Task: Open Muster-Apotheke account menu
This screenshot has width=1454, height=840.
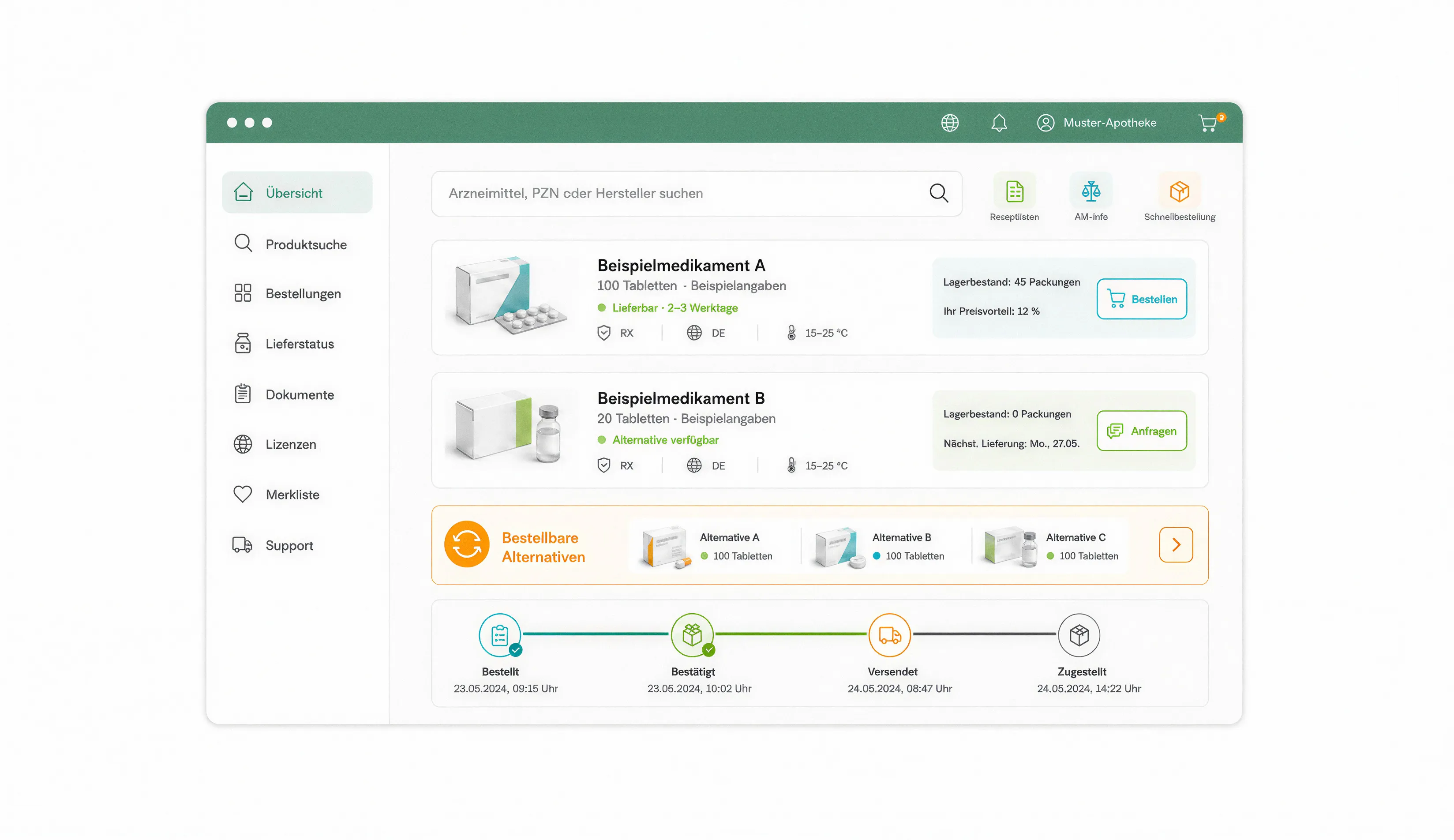Action: pyautogui.click(x=1096, y=123)
